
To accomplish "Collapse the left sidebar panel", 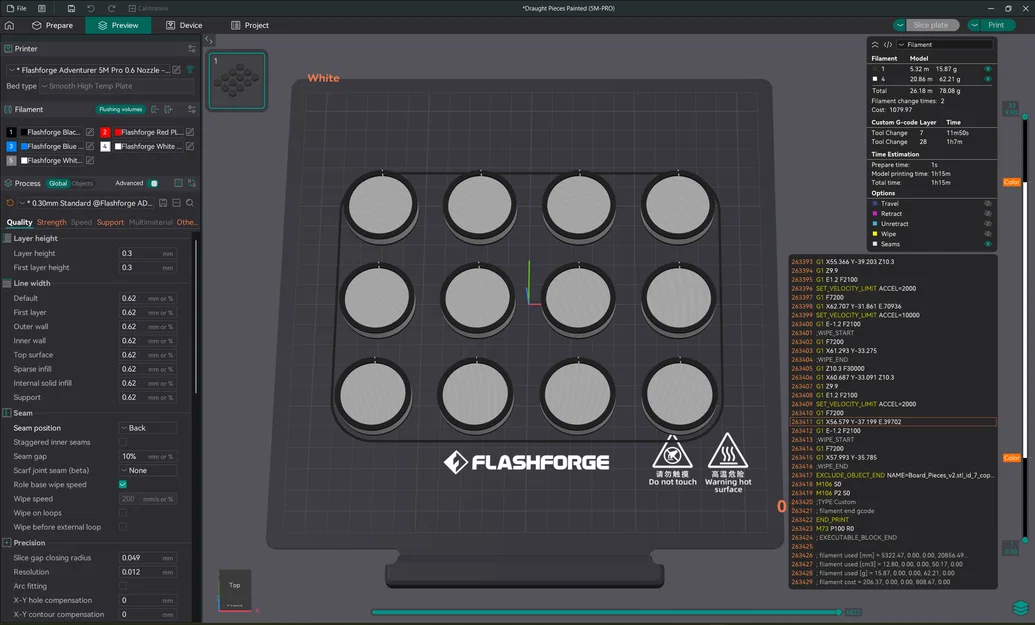I will point(209,40).
